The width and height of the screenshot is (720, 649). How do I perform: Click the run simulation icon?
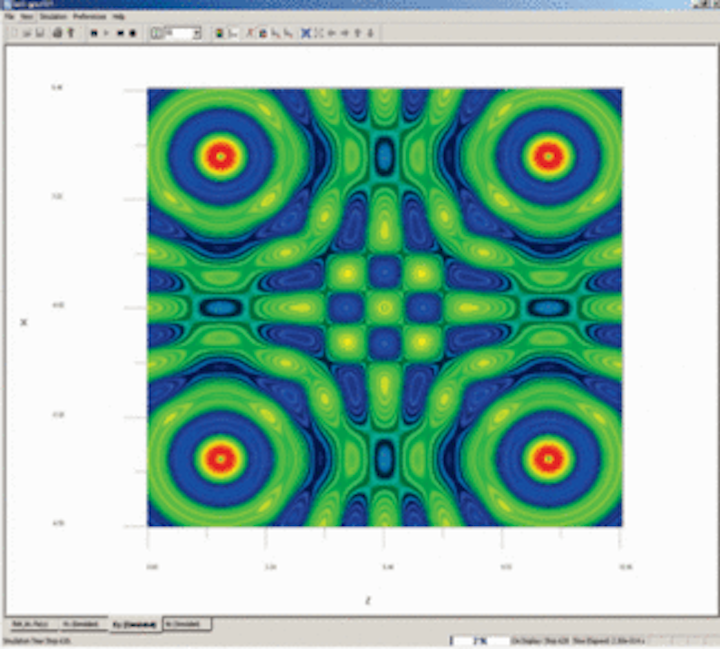[94, 33]
